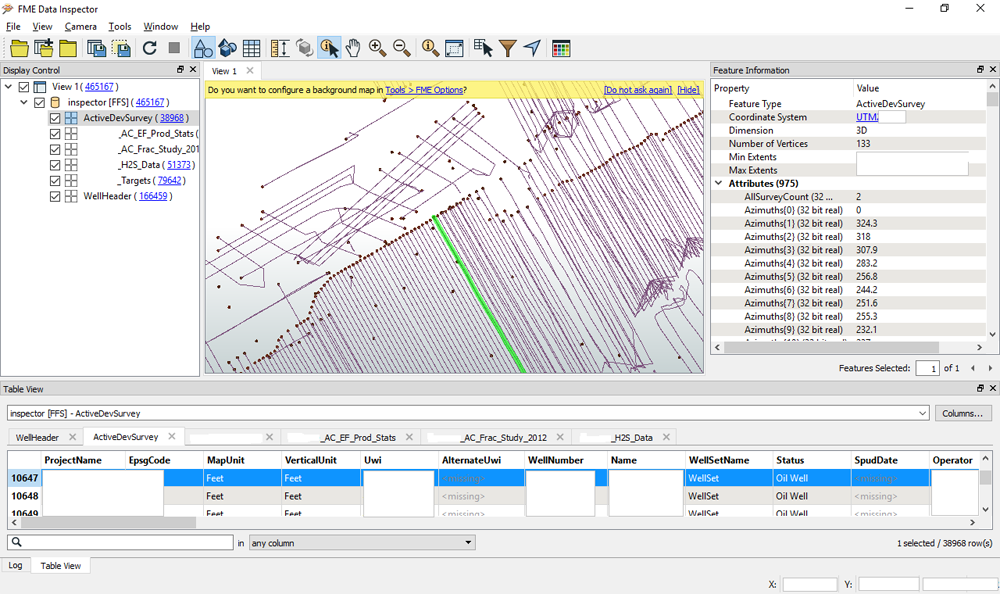The image size is (1000, 594).
Task: Select the Pan hand tool
Action: click(353, 48)
